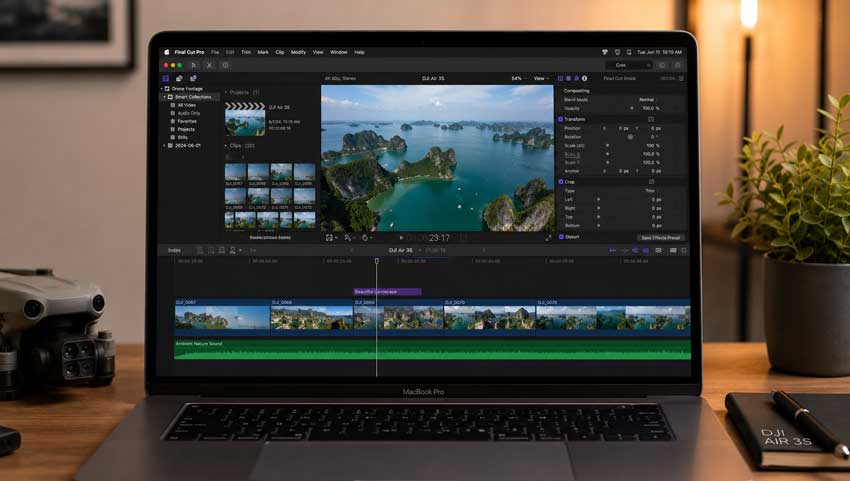850x481 pixels.
Task: Toggle skimming in the timeline toolbar
Action: pos(613,251)
